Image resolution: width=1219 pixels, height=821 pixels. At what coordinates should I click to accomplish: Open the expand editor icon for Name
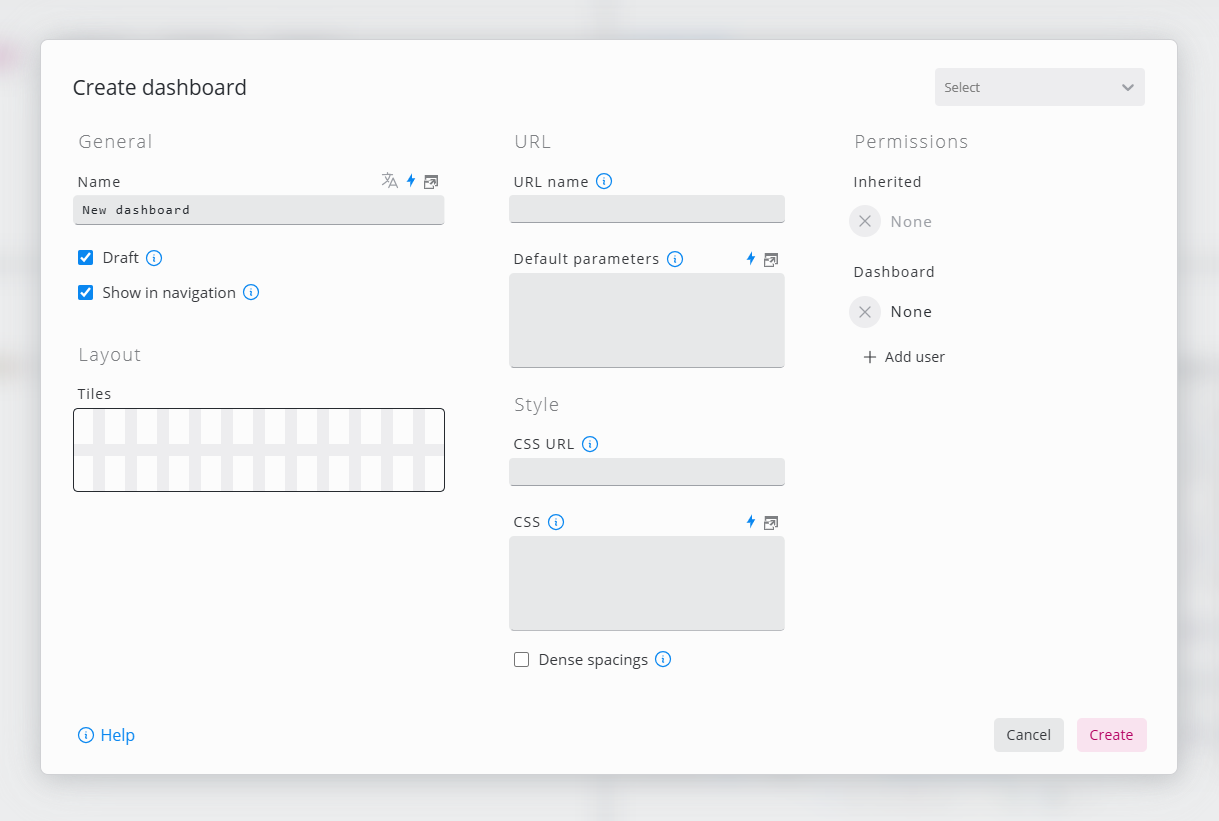click(431, 182)
